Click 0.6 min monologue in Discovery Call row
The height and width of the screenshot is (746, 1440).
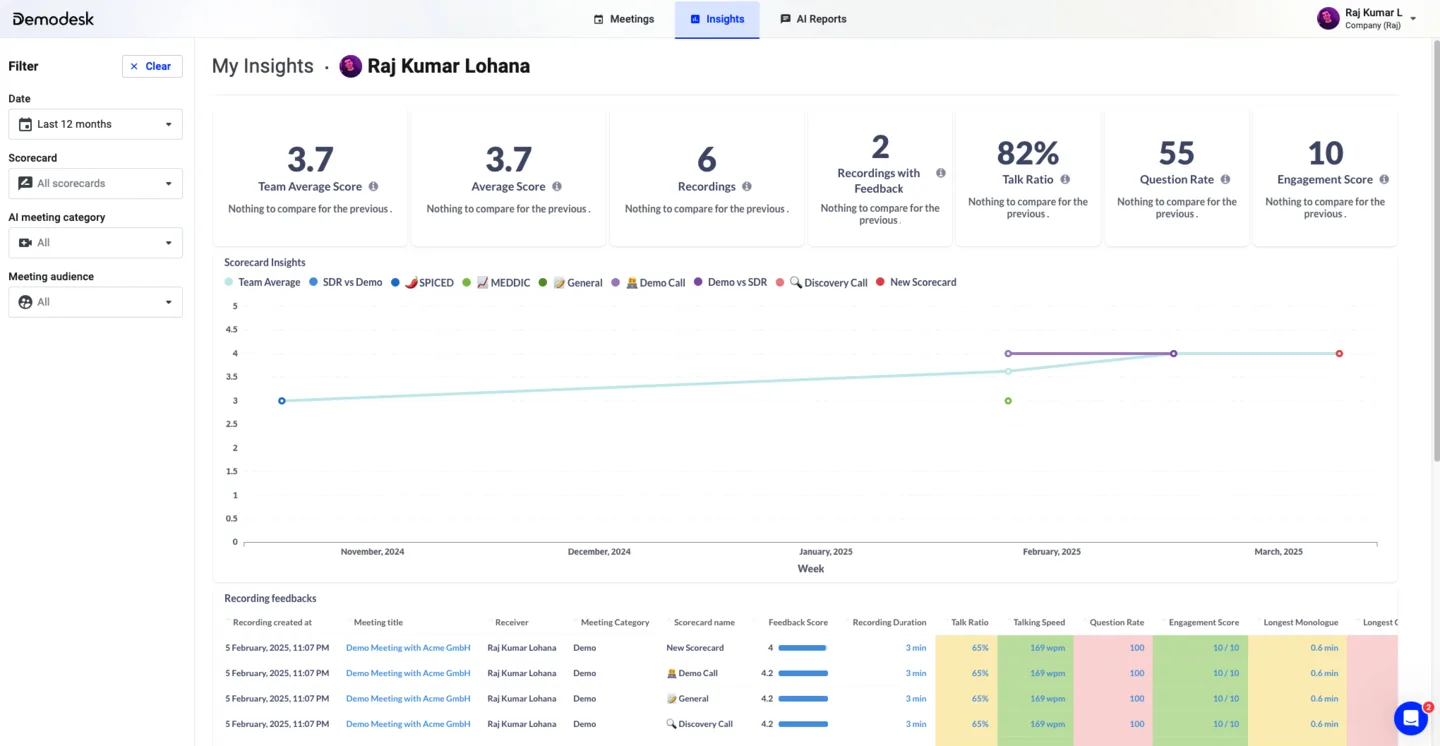(1324, 724)
